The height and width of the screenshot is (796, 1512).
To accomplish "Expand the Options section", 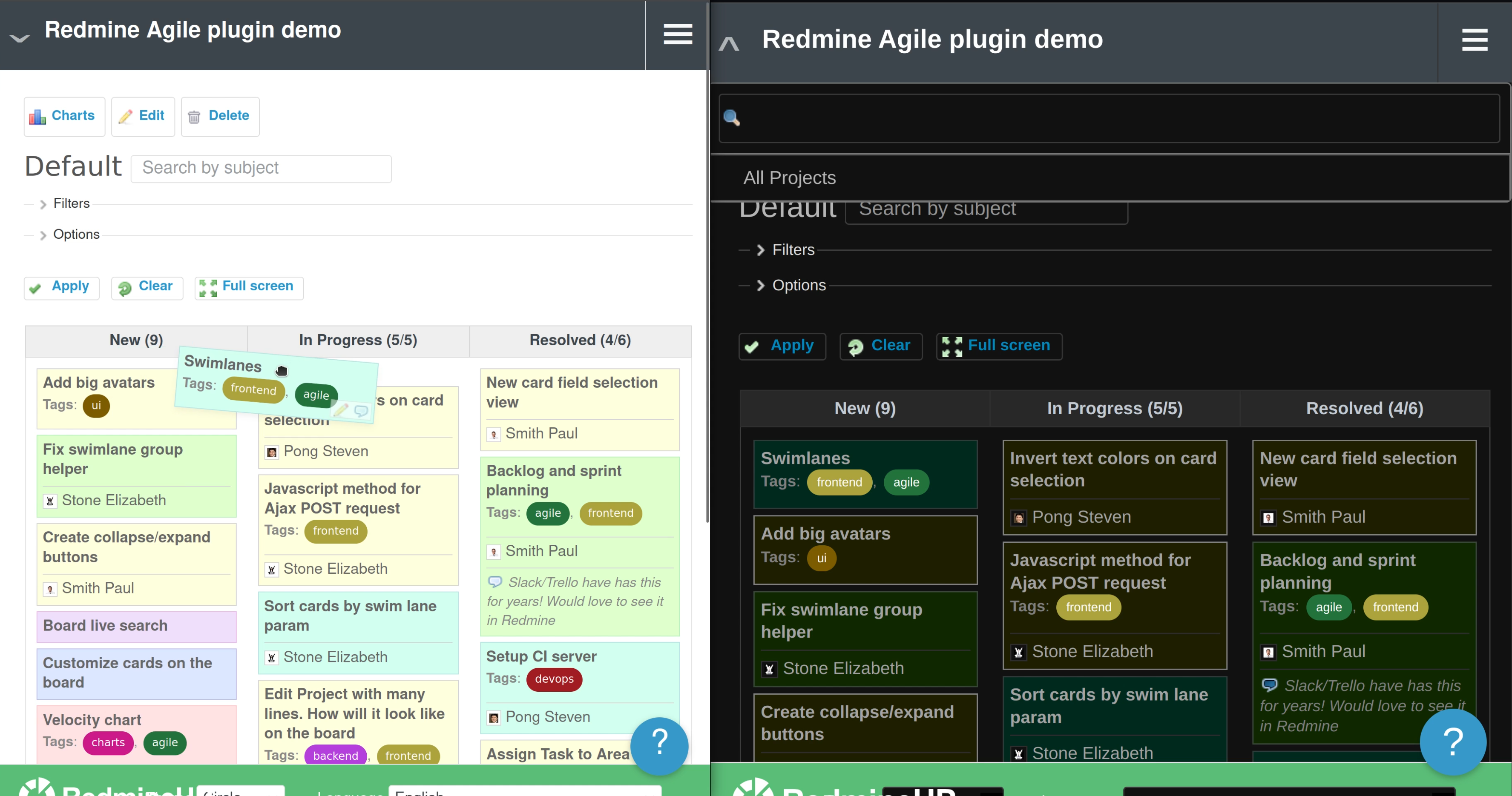I will pos(76,234).
